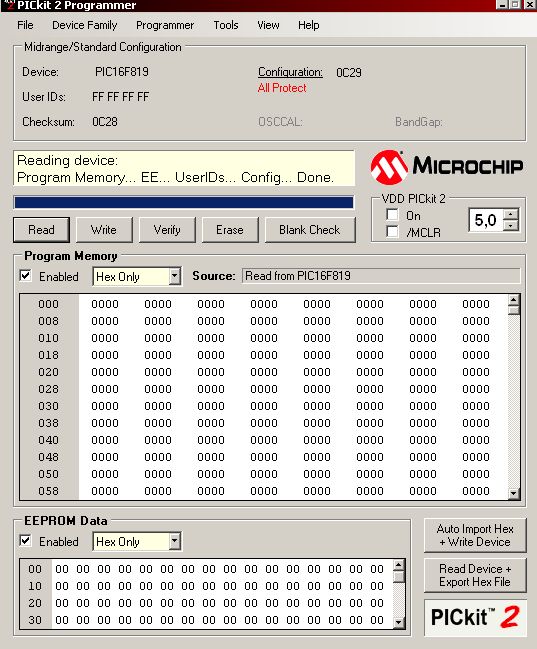
Task: Open the View menu
Action: (268, 25)
